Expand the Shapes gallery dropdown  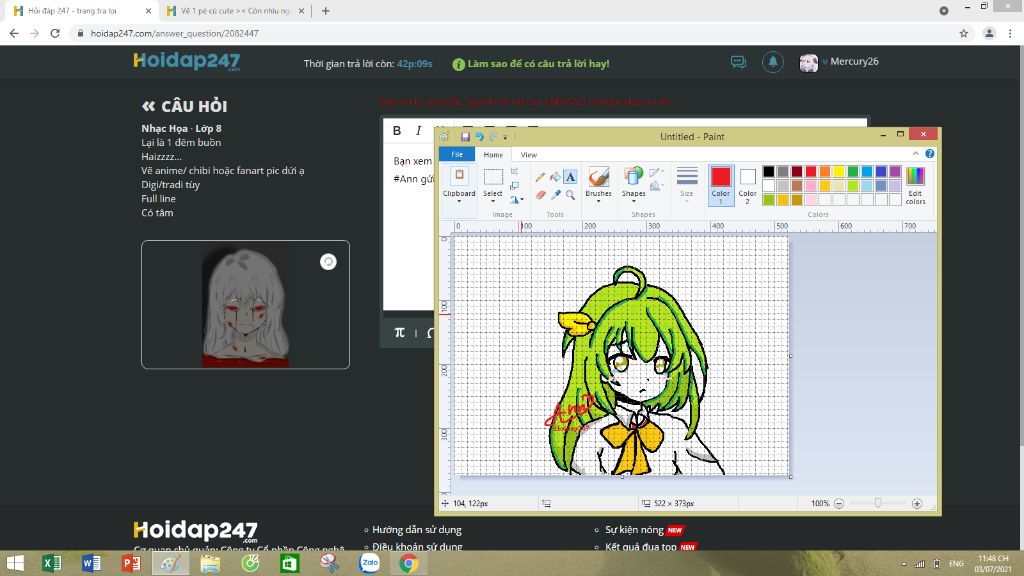pyautogui.click(x=633, y=201)
